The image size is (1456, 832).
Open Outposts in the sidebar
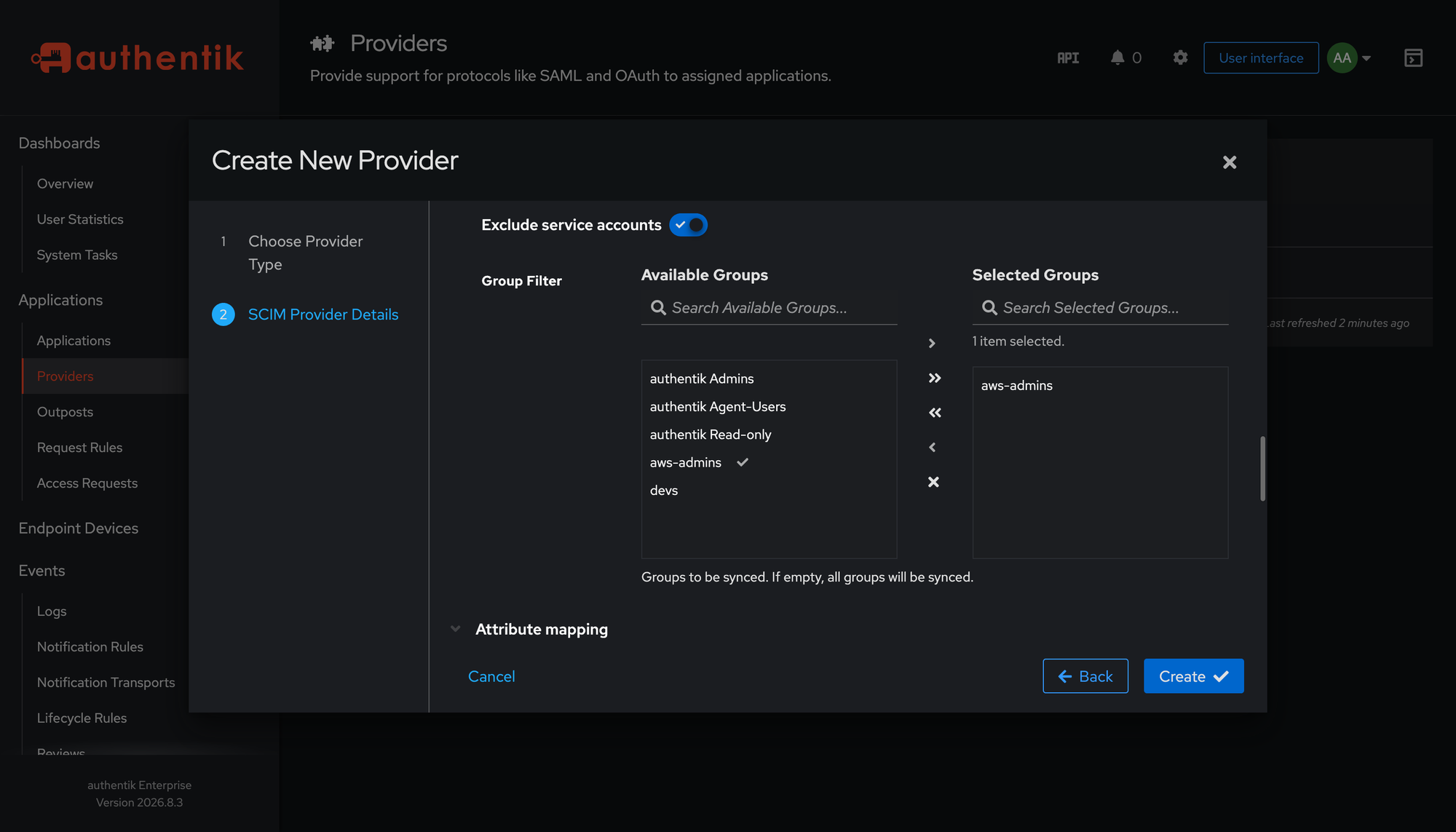(66, 412)
